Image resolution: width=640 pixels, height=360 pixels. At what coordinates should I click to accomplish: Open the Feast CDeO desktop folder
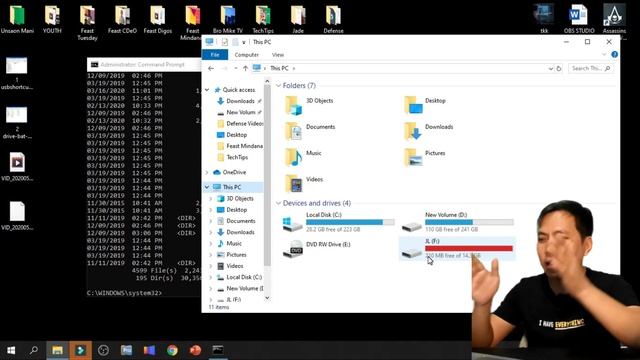pos(122,19)
